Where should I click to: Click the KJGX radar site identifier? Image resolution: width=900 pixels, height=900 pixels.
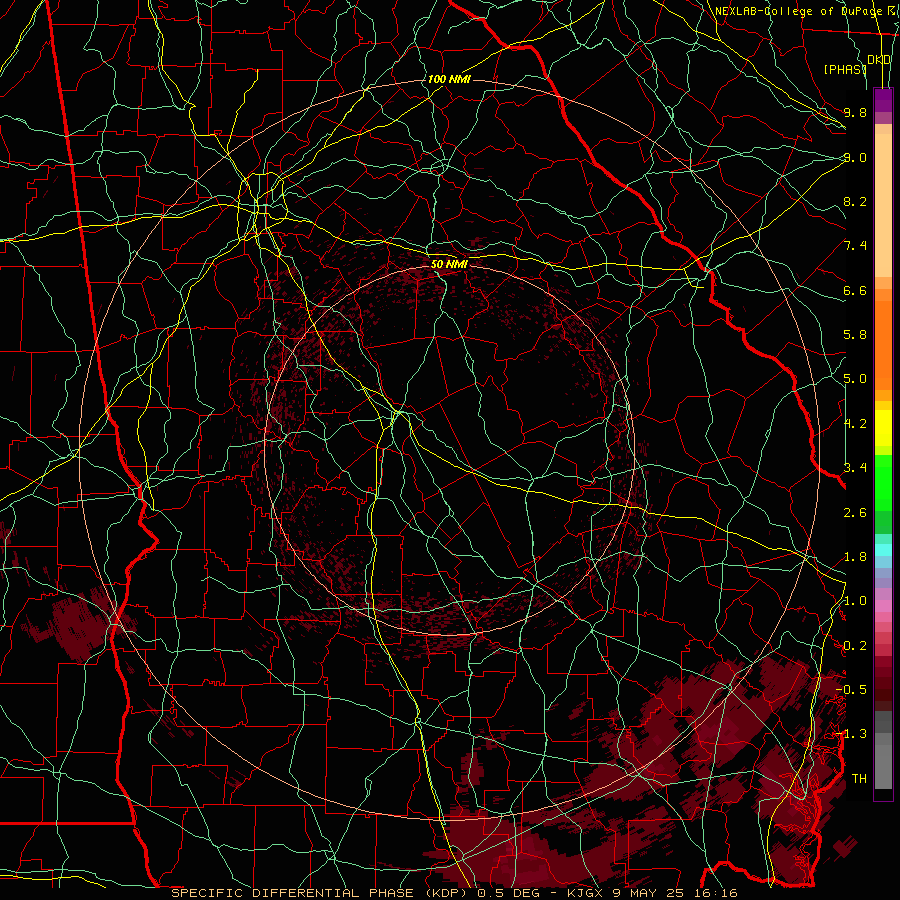pos(587,893)
